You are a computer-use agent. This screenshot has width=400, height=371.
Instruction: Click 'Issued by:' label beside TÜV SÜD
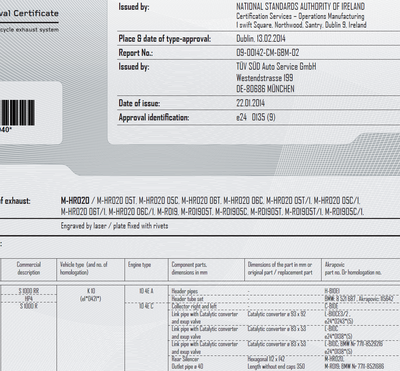point(134,67)
